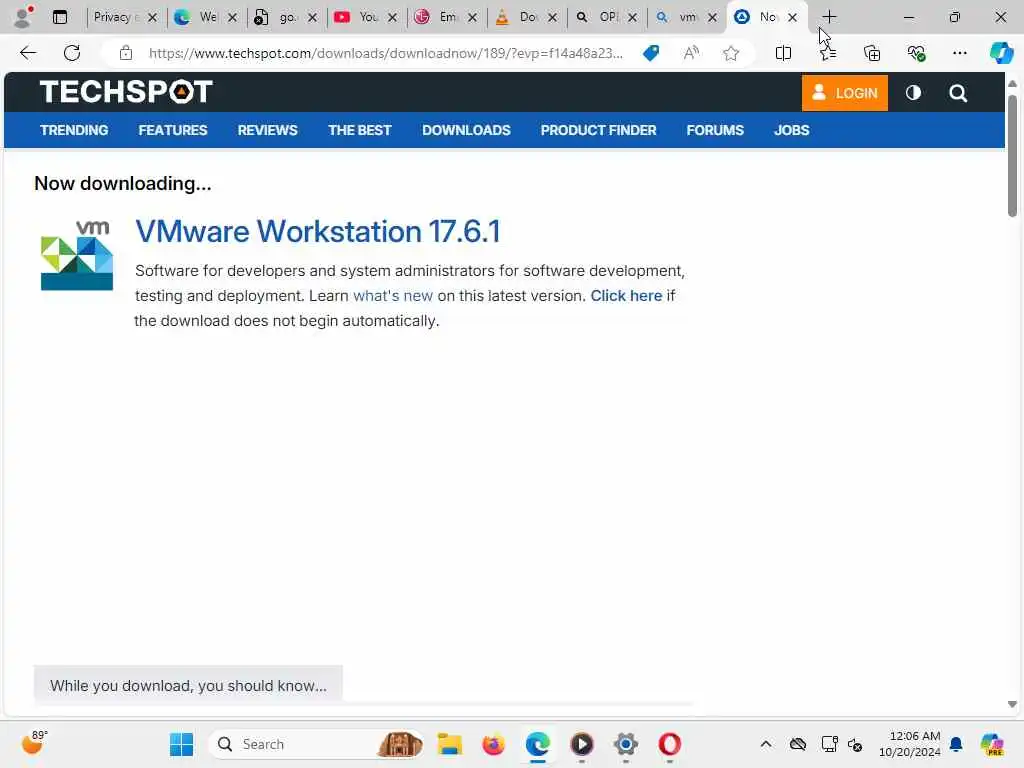The width and height of the screenshot is (1024, 768).
Task: Open the DOWNLOADS section
Action: [x=466, y=130]
